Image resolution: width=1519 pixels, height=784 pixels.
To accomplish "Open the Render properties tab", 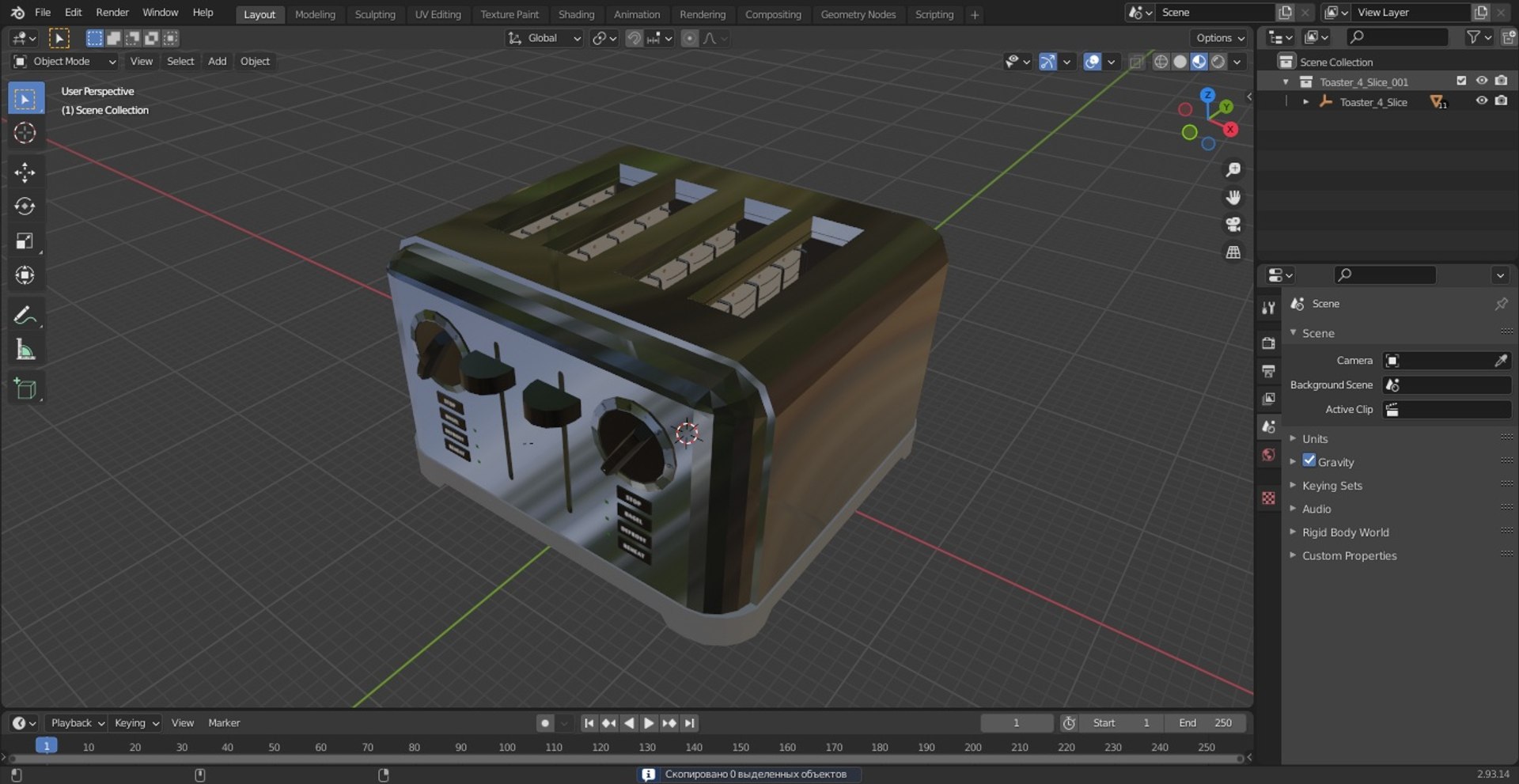I will pyautogui.click(x=1269, y=343).
